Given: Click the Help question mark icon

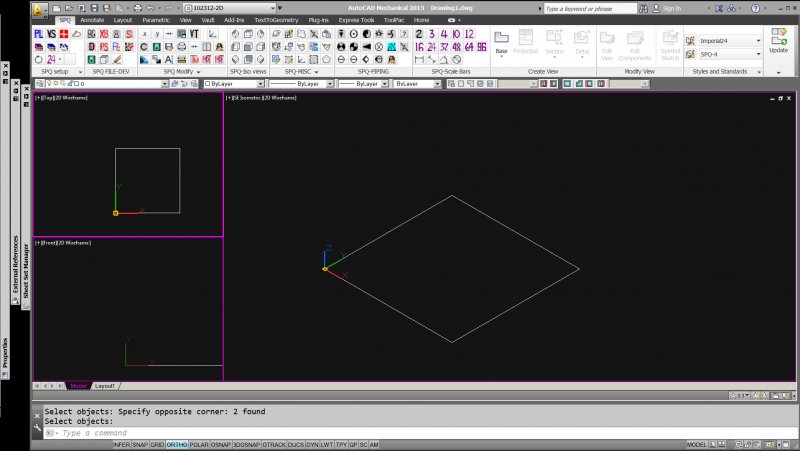Looking at the screenshot, I should click(753, 8).
